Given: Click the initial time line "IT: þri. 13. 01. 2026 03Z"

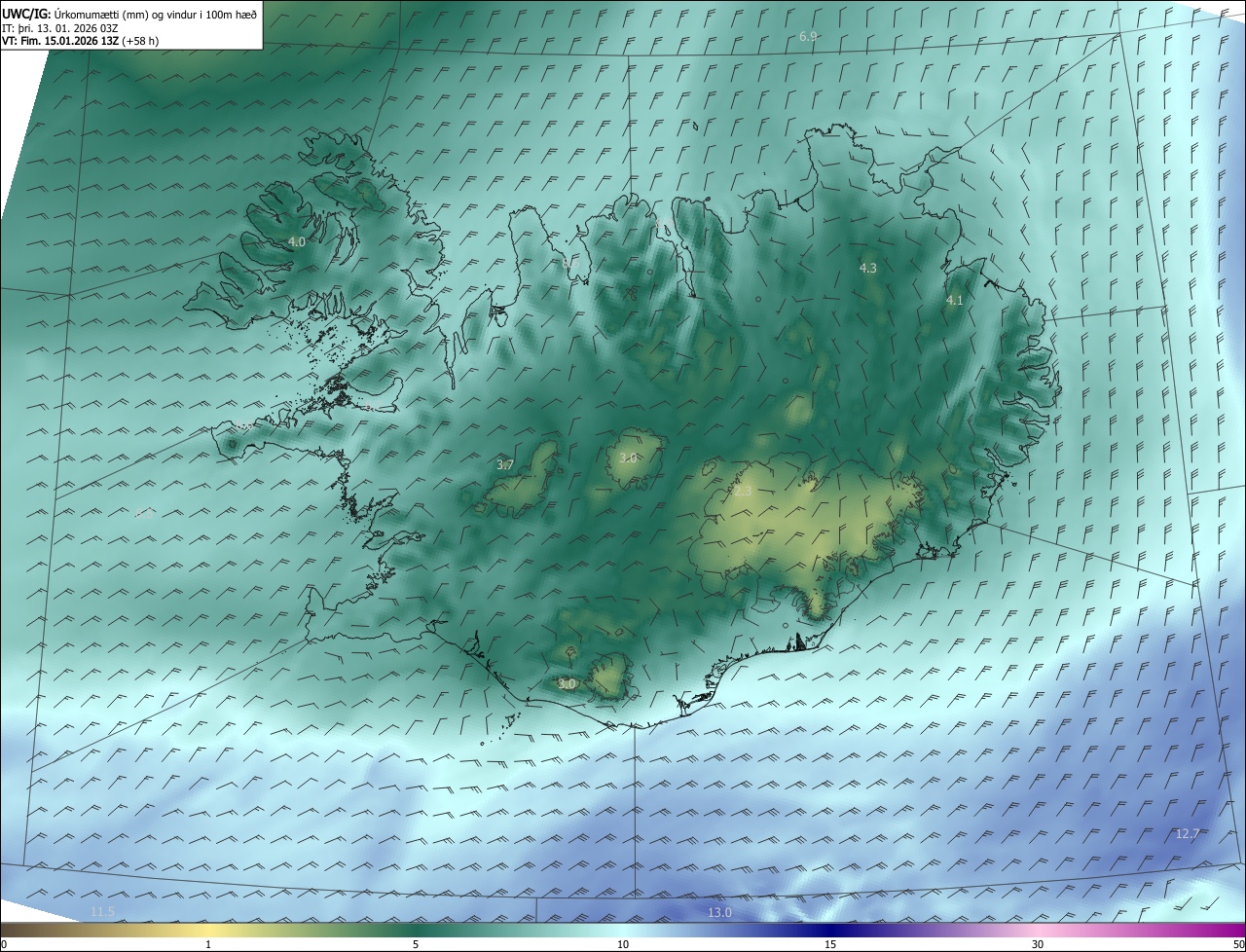Looking at the screenshot, I should [x=59, y=27].
